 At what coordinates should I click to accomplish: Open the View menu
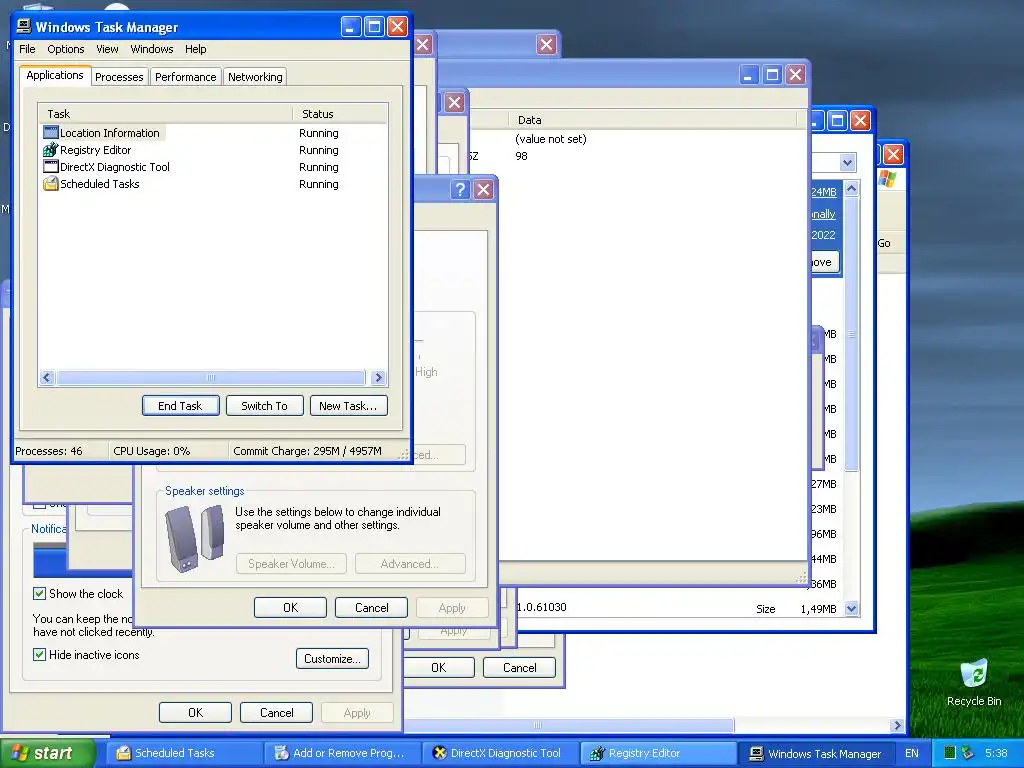[x=107, y=49]
